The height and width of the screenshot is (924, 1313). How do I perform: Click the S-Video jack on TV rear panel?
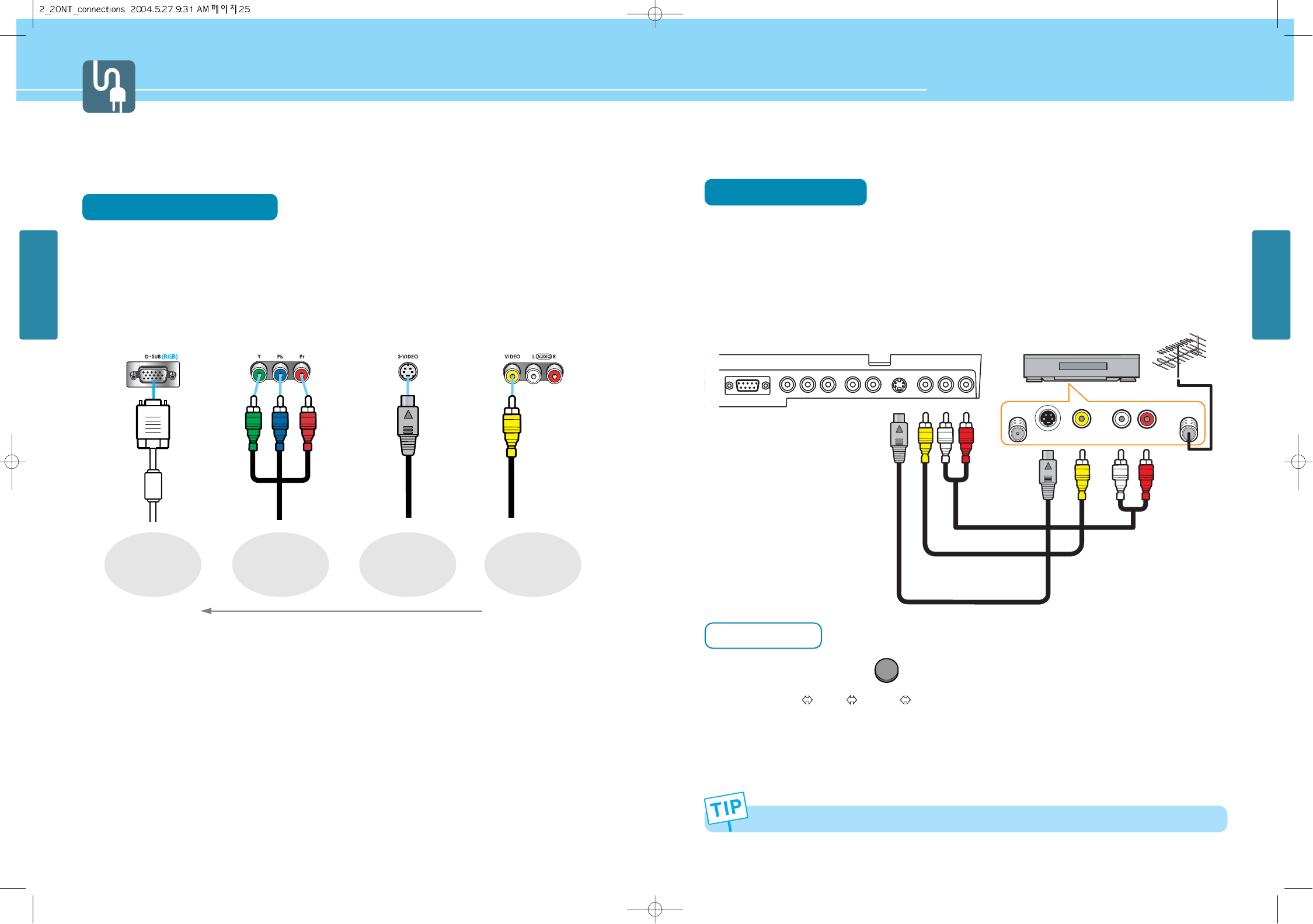point(899,385)
